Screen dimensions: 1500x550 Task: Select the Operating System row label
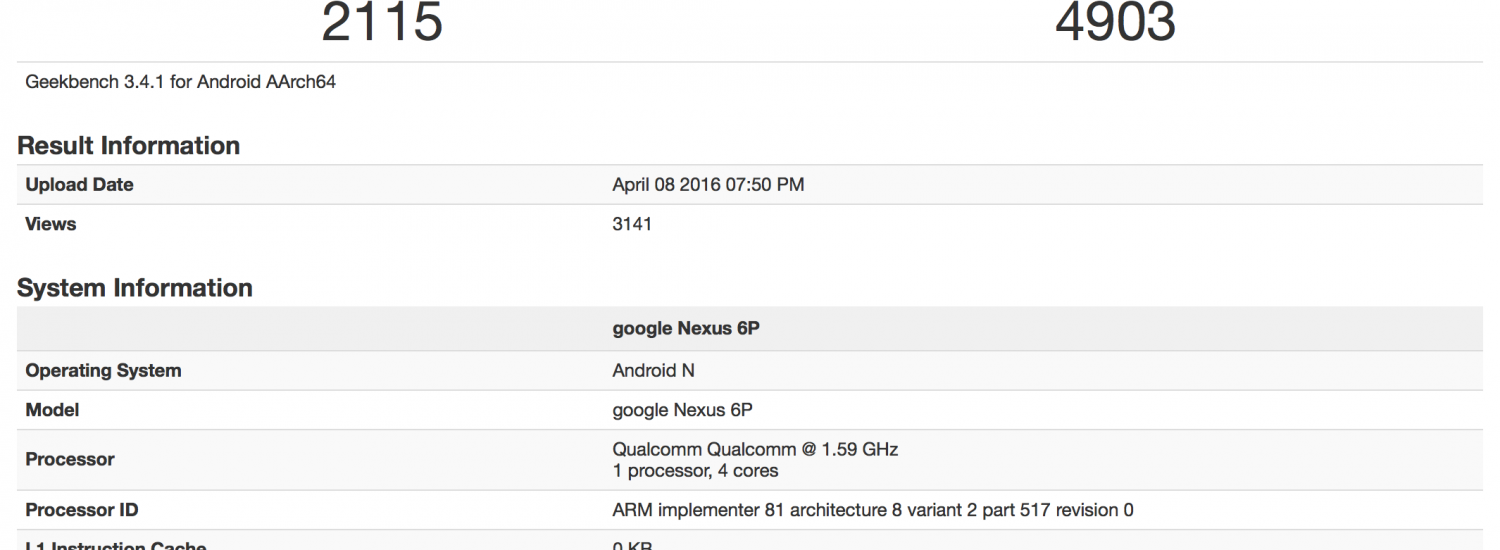pyautogui.click(x=103, y=370)
